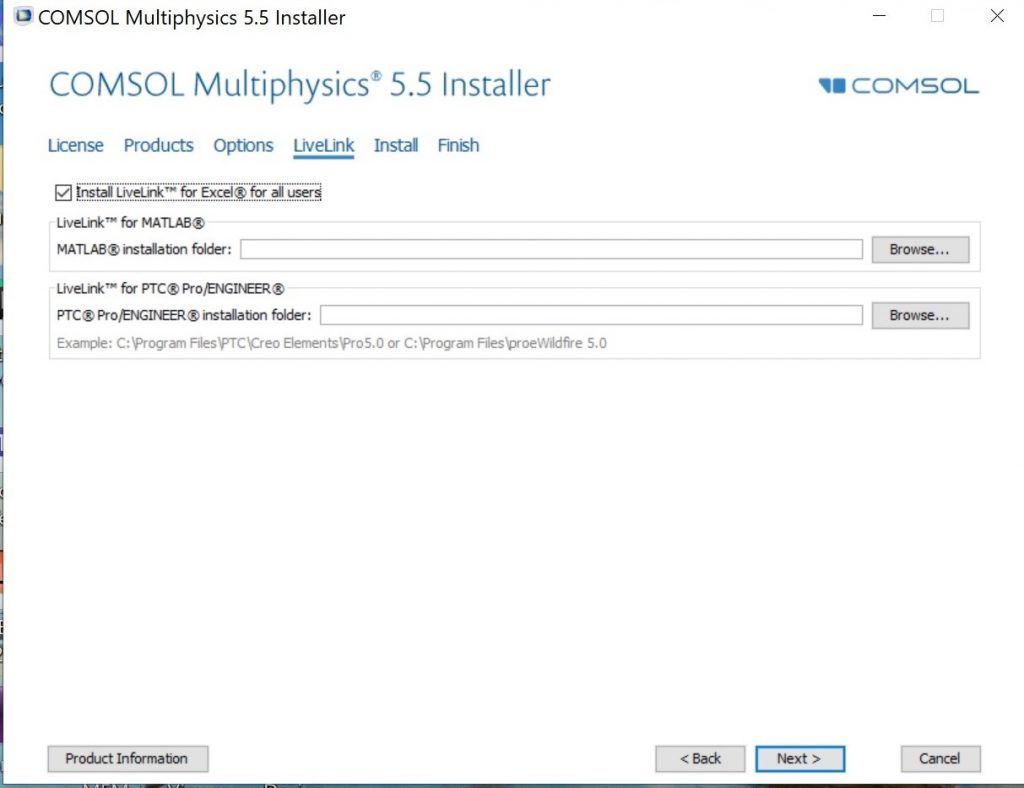
Task: Click the MATLAB installation folder field
Action: (551, 249)
